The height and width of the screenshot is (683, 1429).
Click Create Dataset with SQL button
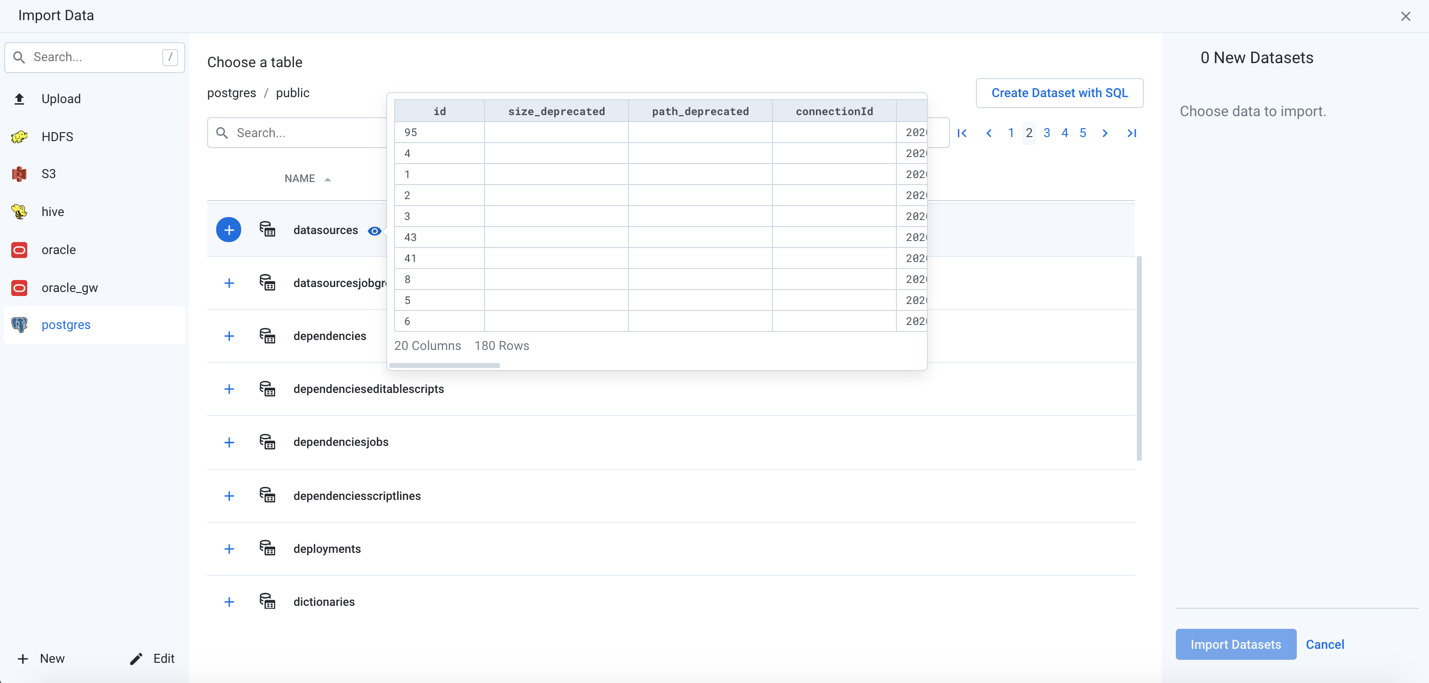coord(1059,93)
